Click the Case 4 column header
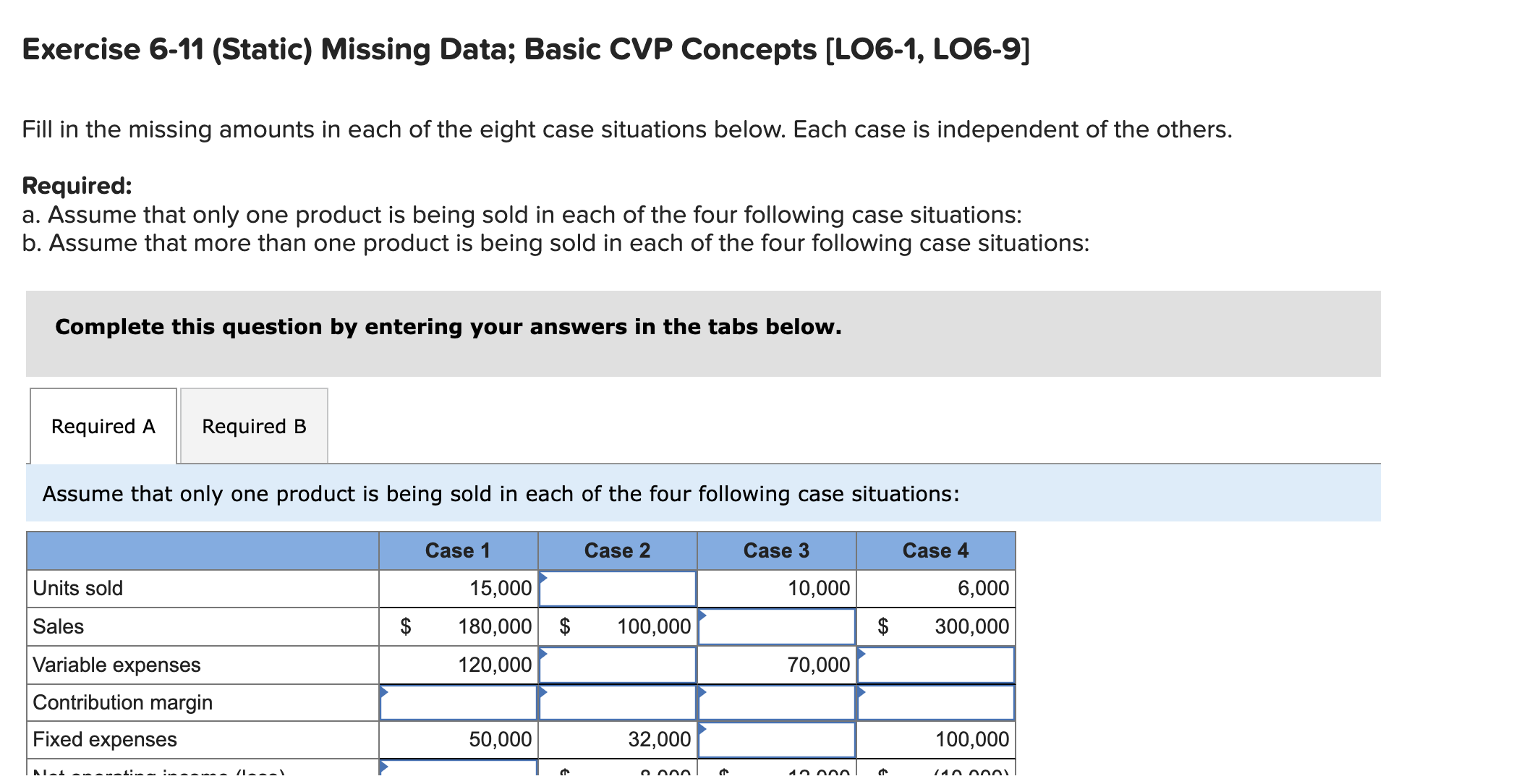 pyautogui.click(x=935, y=550)
